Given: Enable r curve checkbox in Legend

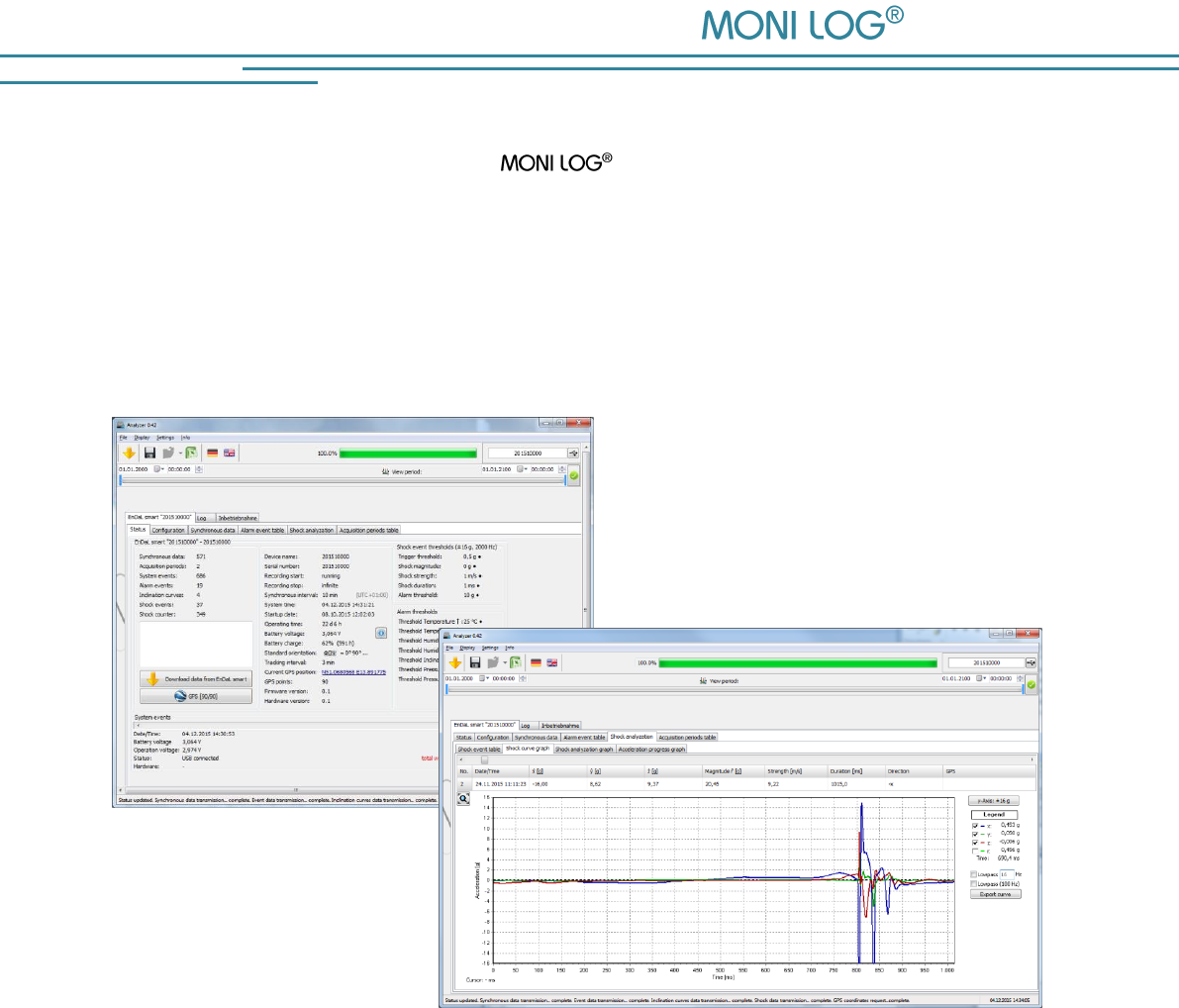Looking at the screenshot, I should point(975,851).
